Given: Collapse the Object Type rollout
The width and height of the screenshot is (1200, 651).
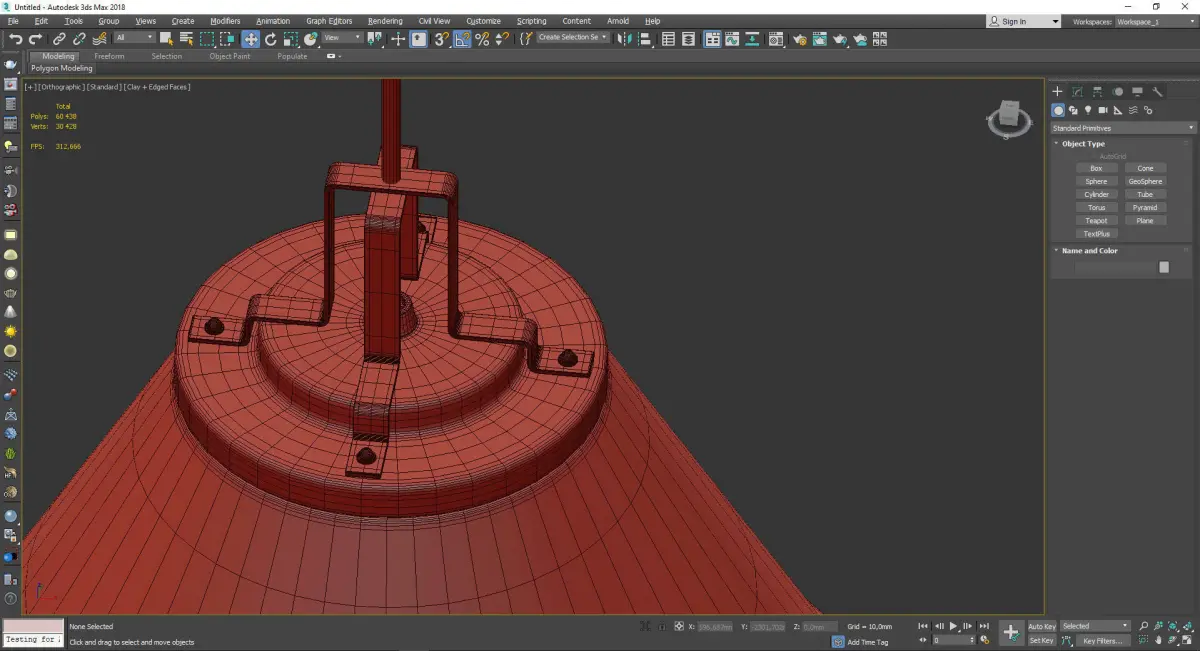Looking at the screenshot, I should [1083, 144].
